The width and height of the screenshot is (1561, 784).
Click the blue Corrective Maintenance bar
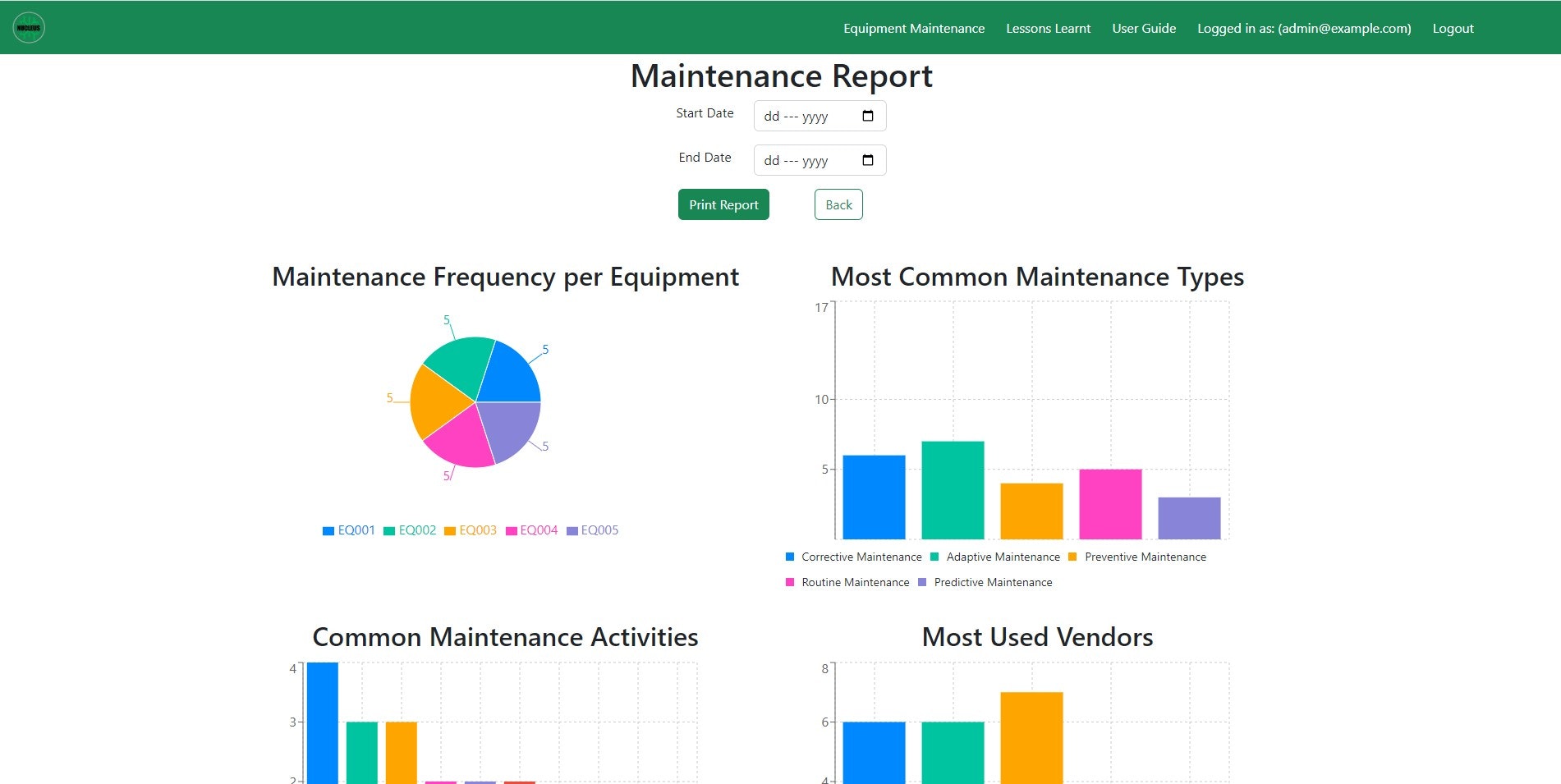click(x=874, y=497)
